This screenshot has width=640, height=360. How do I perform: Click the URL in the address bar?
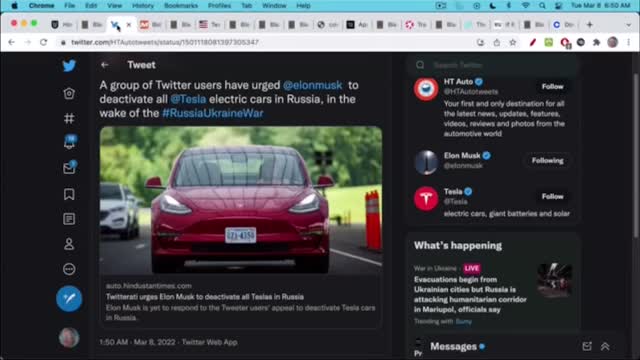point(165,42)
